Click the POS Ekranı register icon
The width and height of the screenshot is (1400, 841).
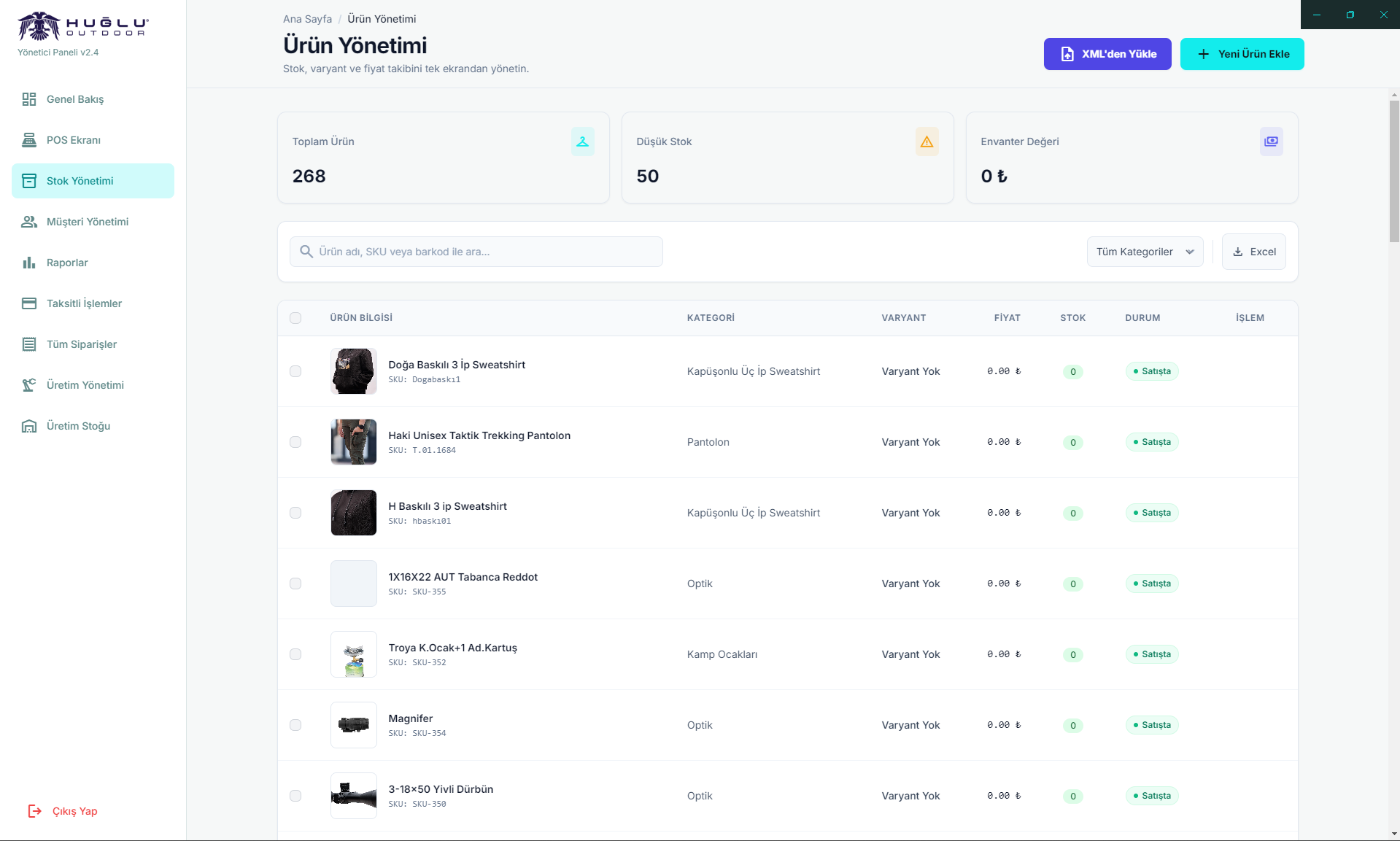(x=29, y=140)
